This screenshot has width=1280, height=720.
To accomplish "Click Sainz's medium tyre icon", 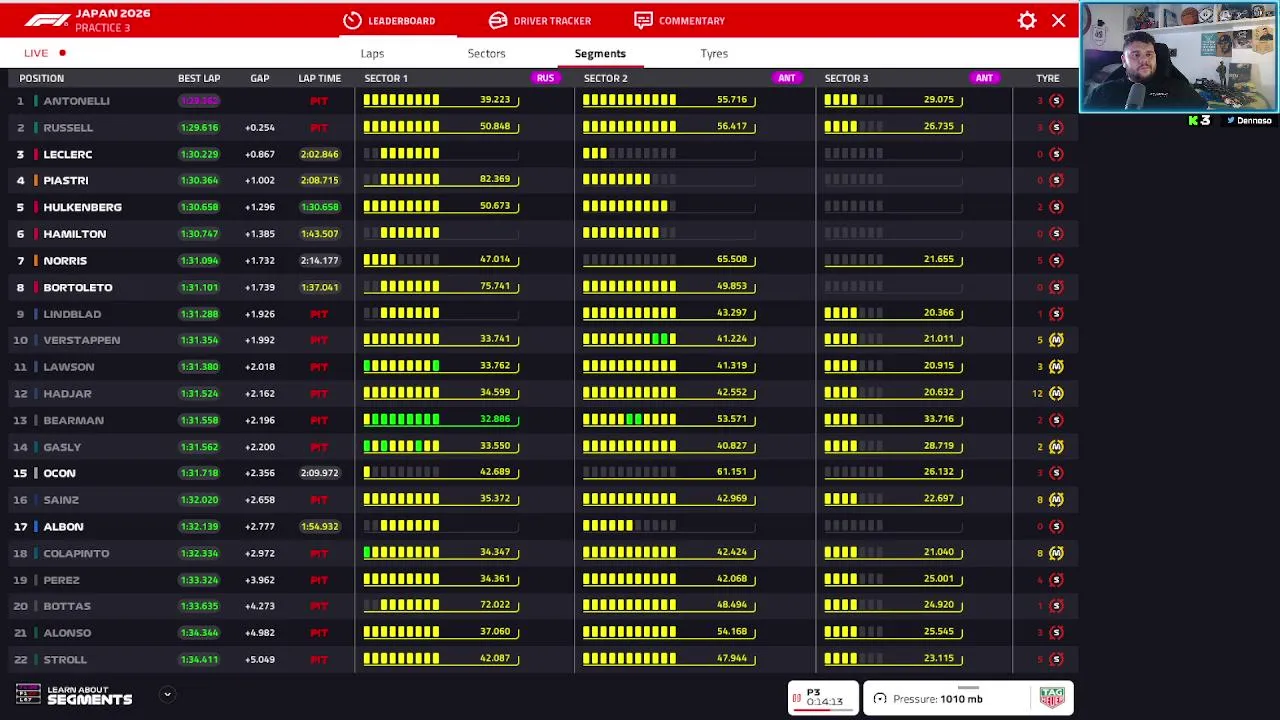I will (1056, 500).
